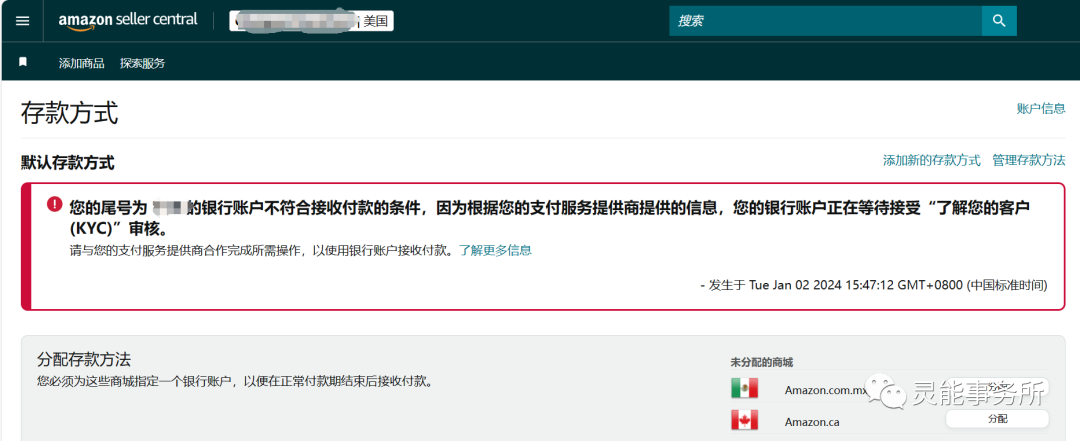
Task: Click the bookmark icon in the subnav bar
Action: point(23,62)
